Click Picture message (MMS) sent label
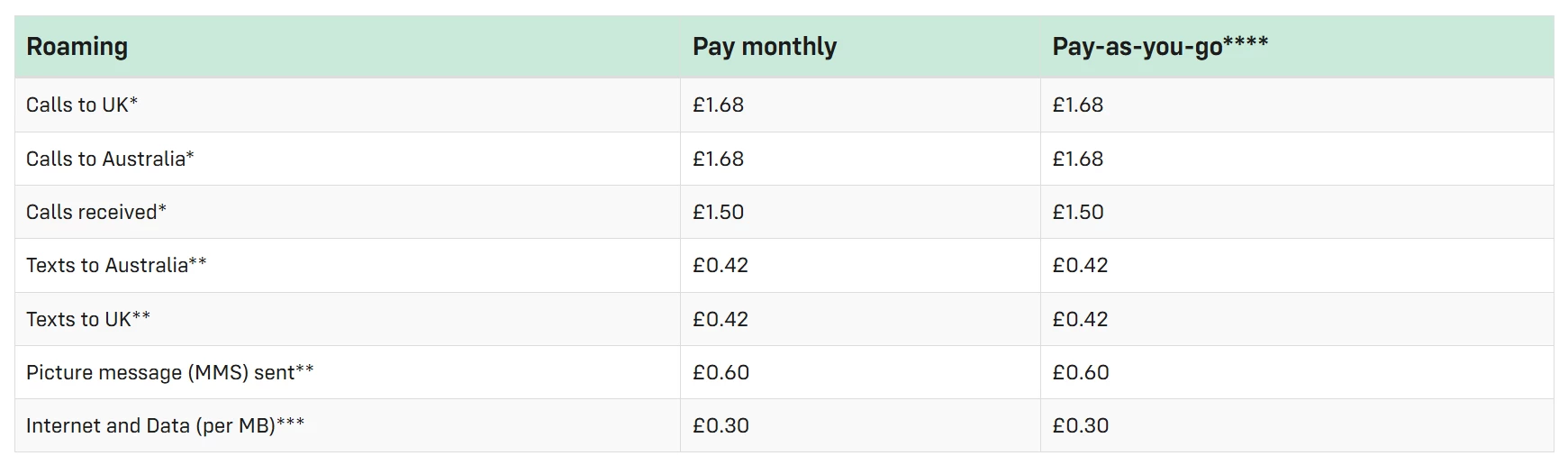 pyautogui.click(x=169, y=372)
